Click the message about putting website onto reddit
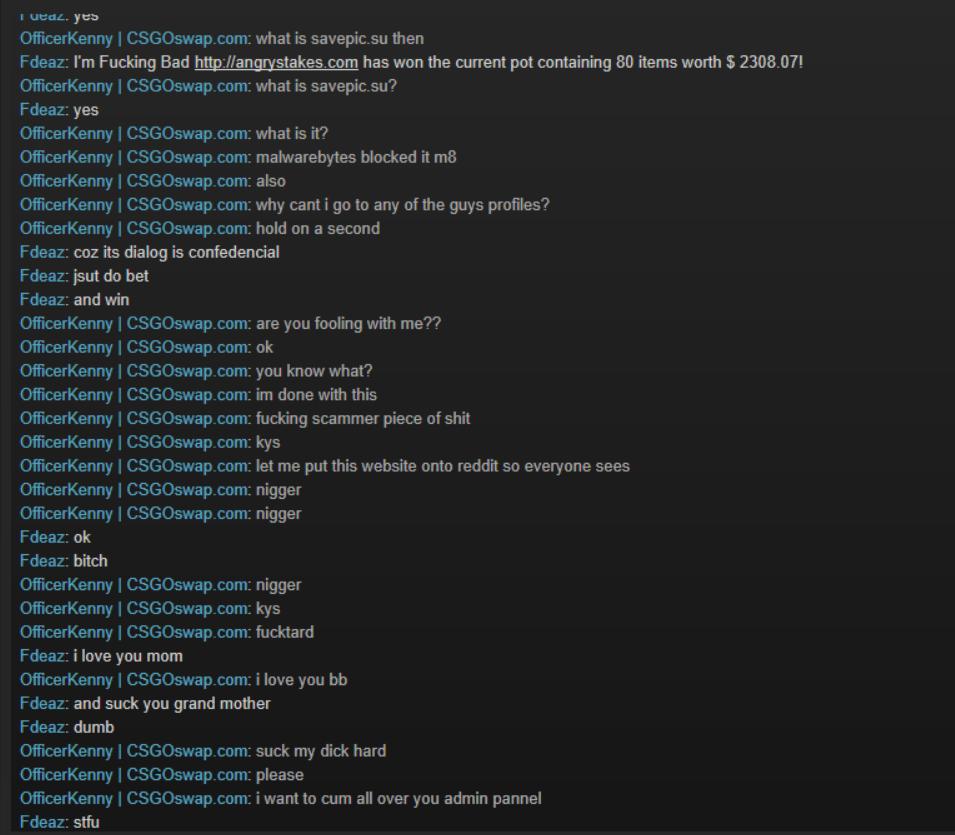The width and height of the screenshot is (955, 835). (x=443, y=467)
